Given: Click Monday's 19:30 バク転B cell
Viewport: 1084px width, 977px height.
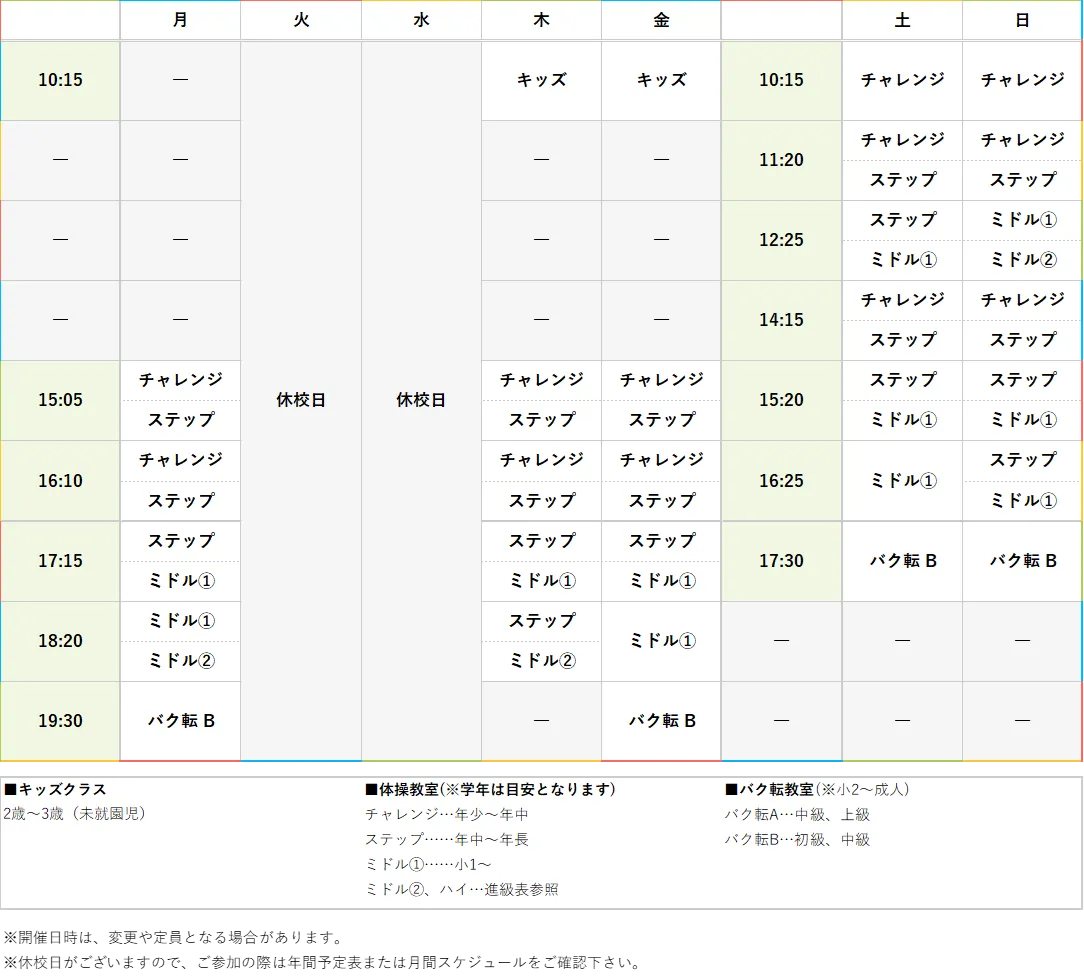Looking at the screenshot, I should 180,720.
